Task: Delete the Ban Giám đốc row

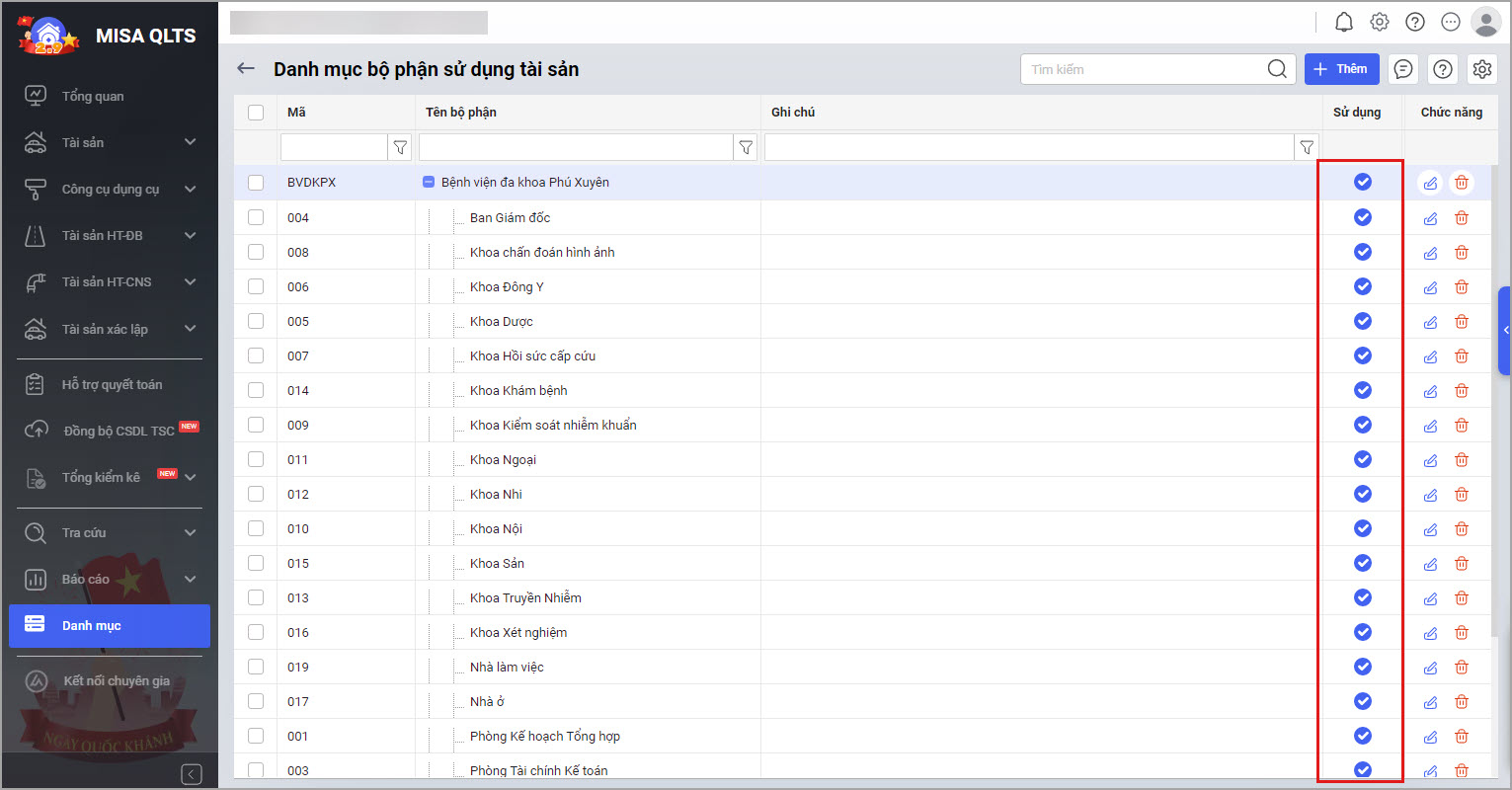Action: (1462, 218)
